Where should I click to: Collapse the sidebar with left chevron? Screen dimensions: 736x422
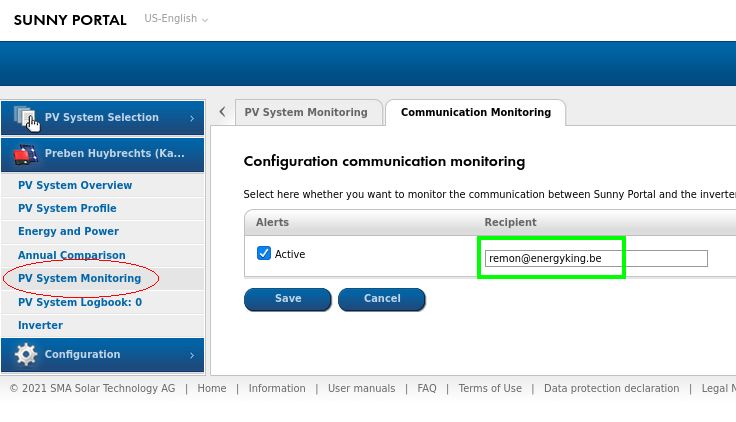pos(222,112)
